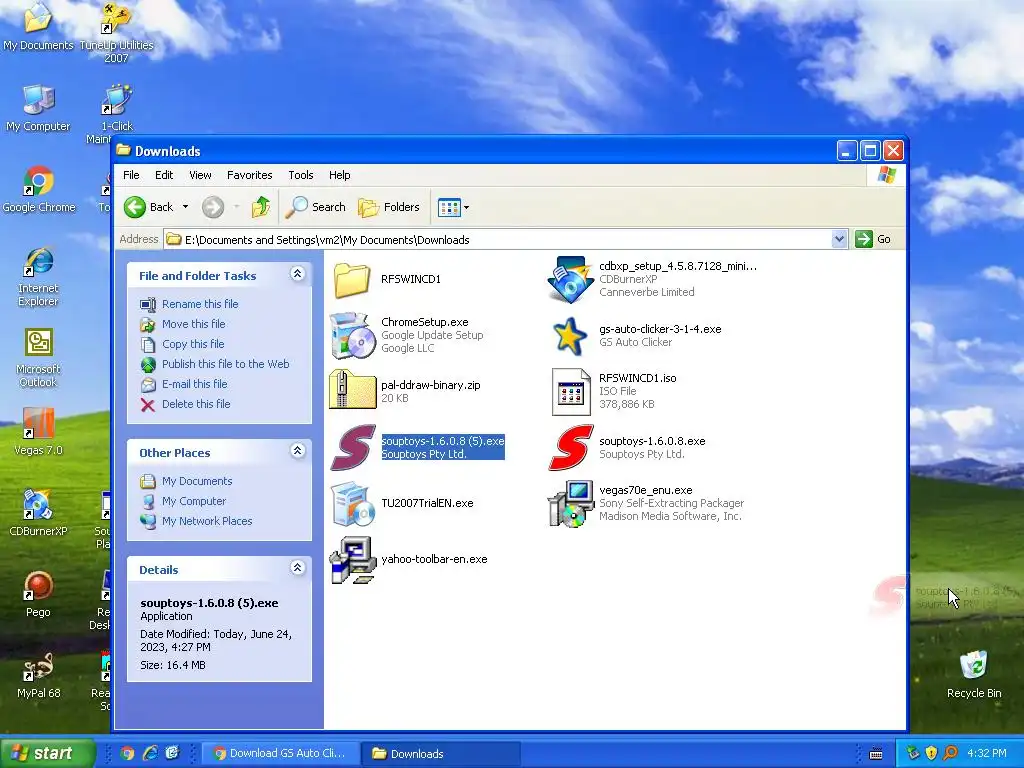Click the system tray clock
The height and width of the screenshot is (768, 1024).
click(986, 754)
